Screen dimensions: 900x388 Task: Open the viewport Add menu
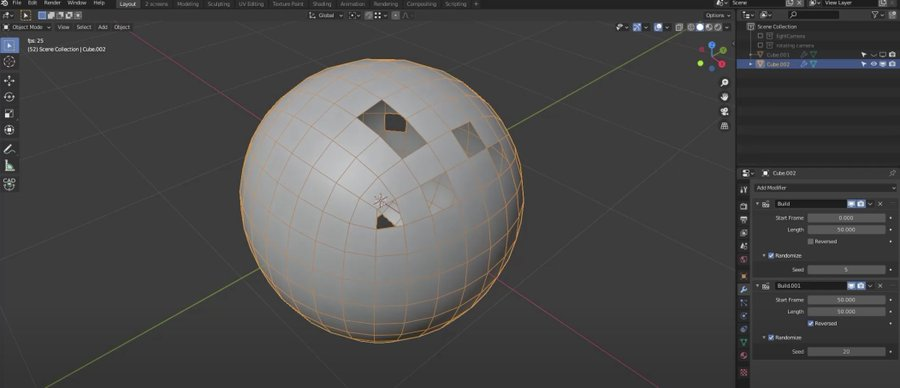pos(102,27)
